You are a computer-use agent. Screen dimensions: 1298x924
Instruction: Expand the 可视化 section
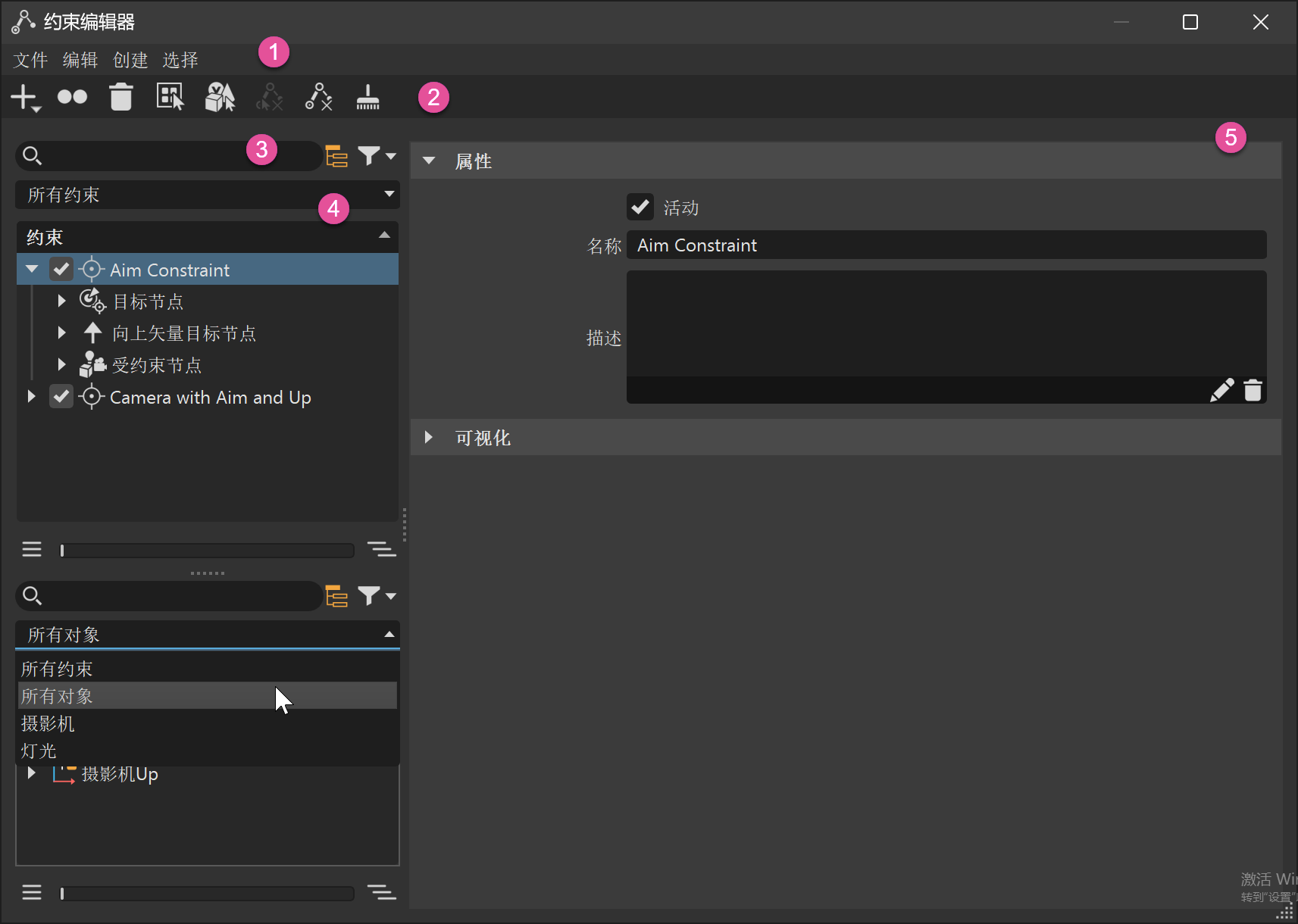click(x=429, y=437)
